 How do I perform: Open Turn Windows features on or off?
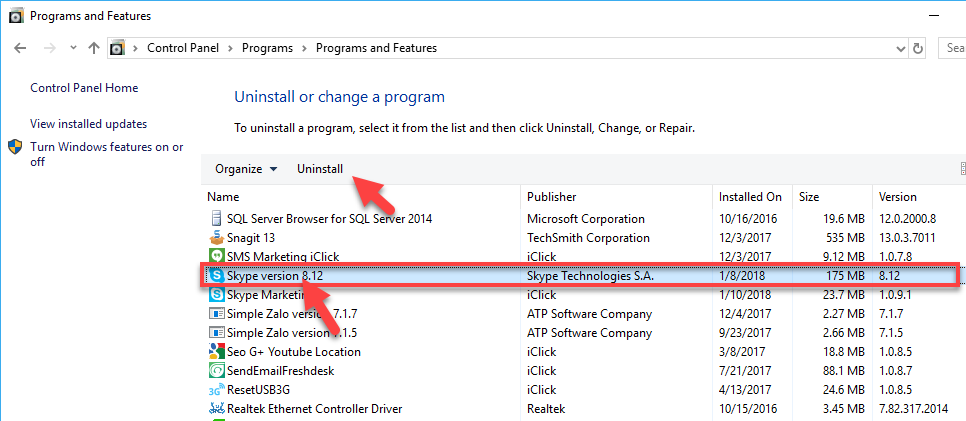point(107,155)
